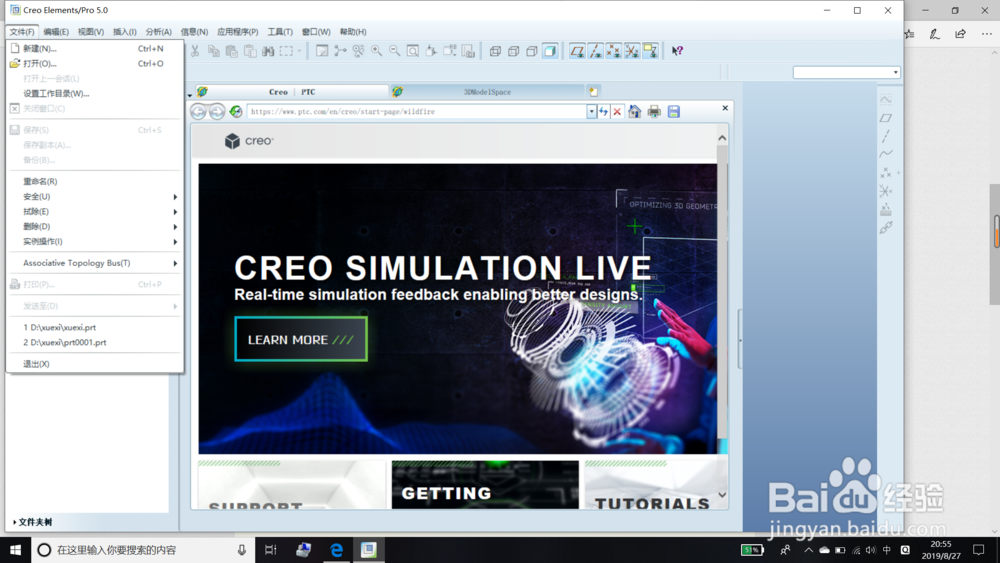Choose 打开(O) from the File menu
Image resolution: width=1000 pixels, height=563 pixels.
[x=94, y=64]
